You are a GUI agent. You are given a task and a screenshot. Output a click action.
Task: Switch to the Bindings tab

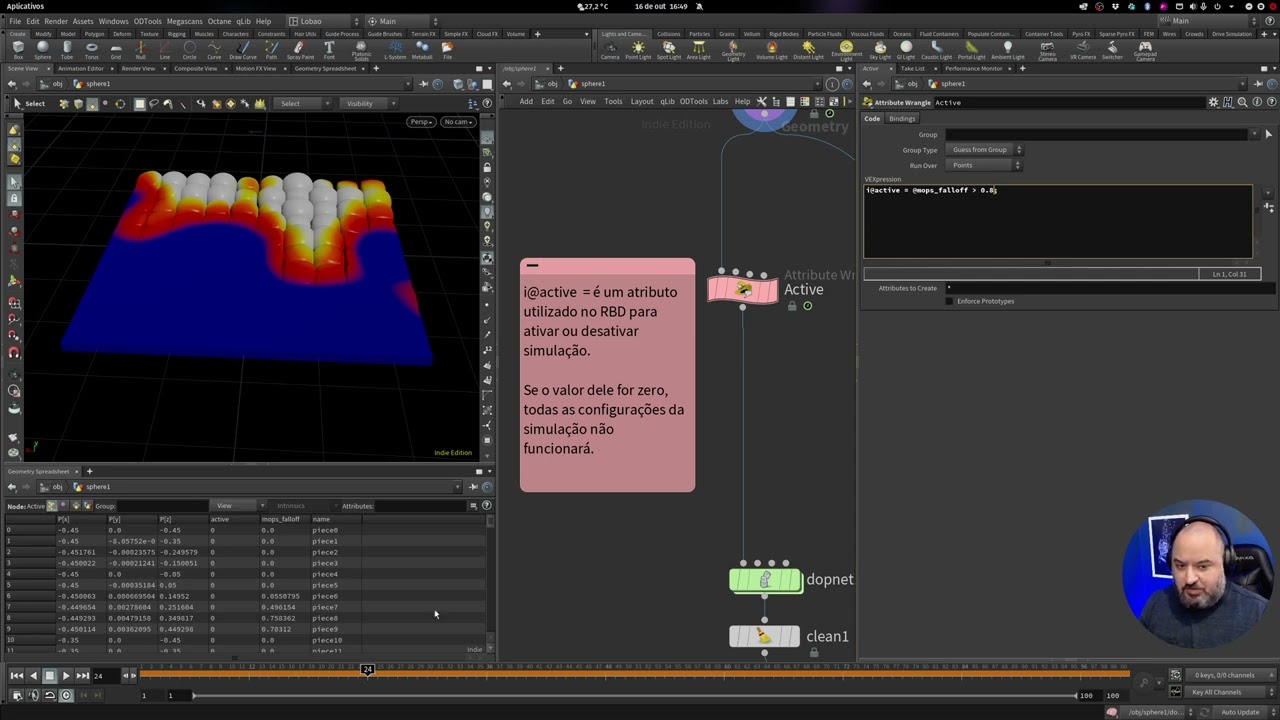902,119
